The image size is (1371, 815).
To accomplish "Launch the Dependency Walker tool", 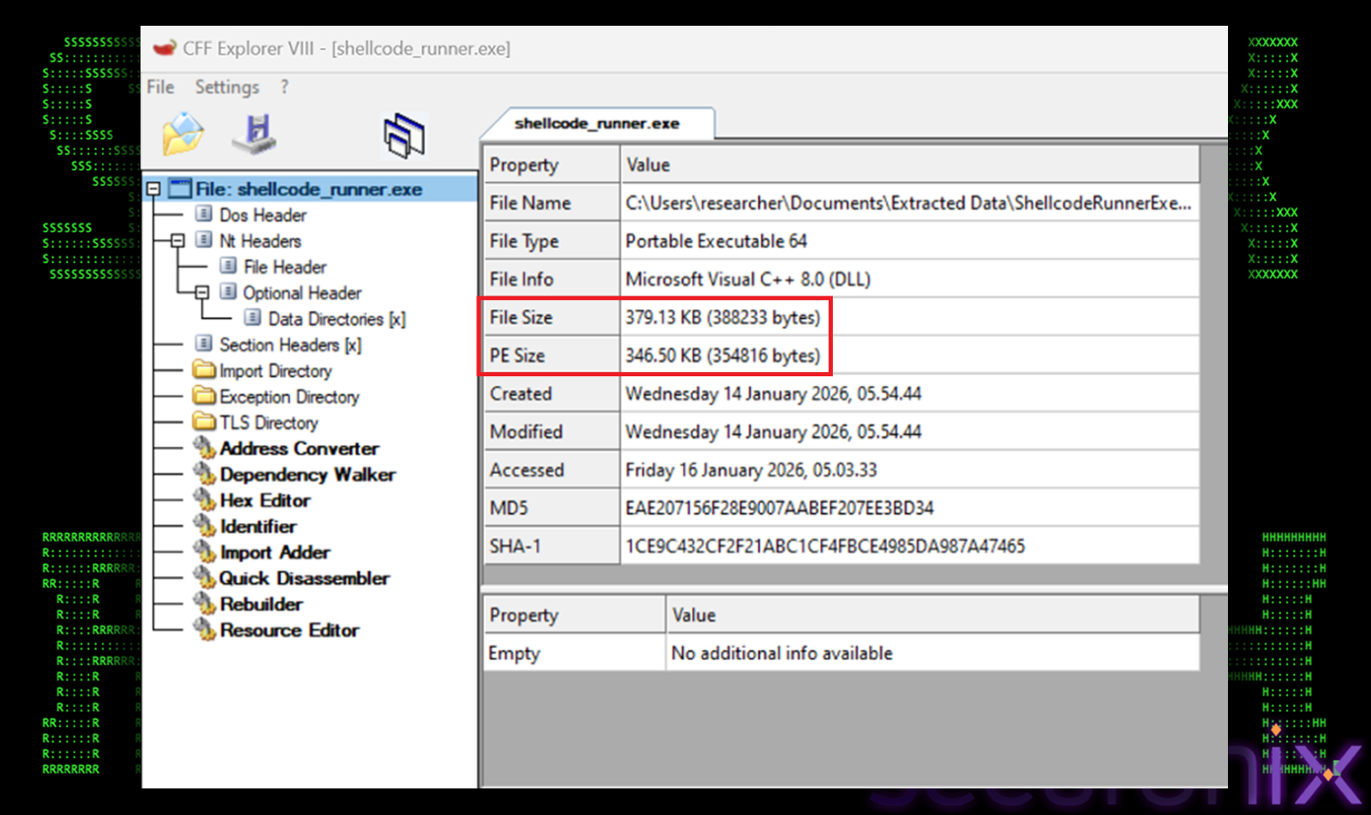I will 307,475.
